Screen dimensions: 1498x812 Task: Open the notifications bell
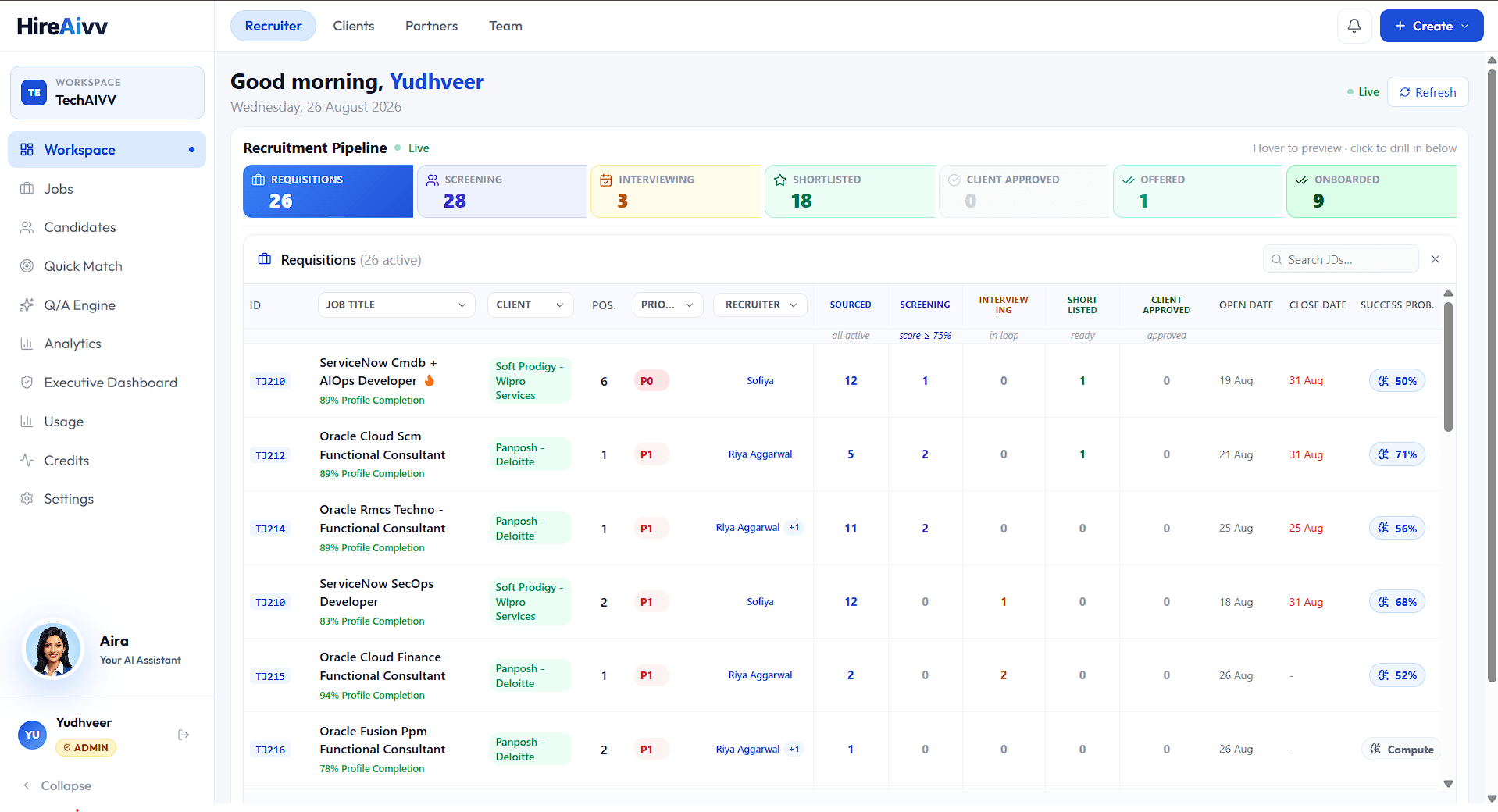pos(1354,26)
